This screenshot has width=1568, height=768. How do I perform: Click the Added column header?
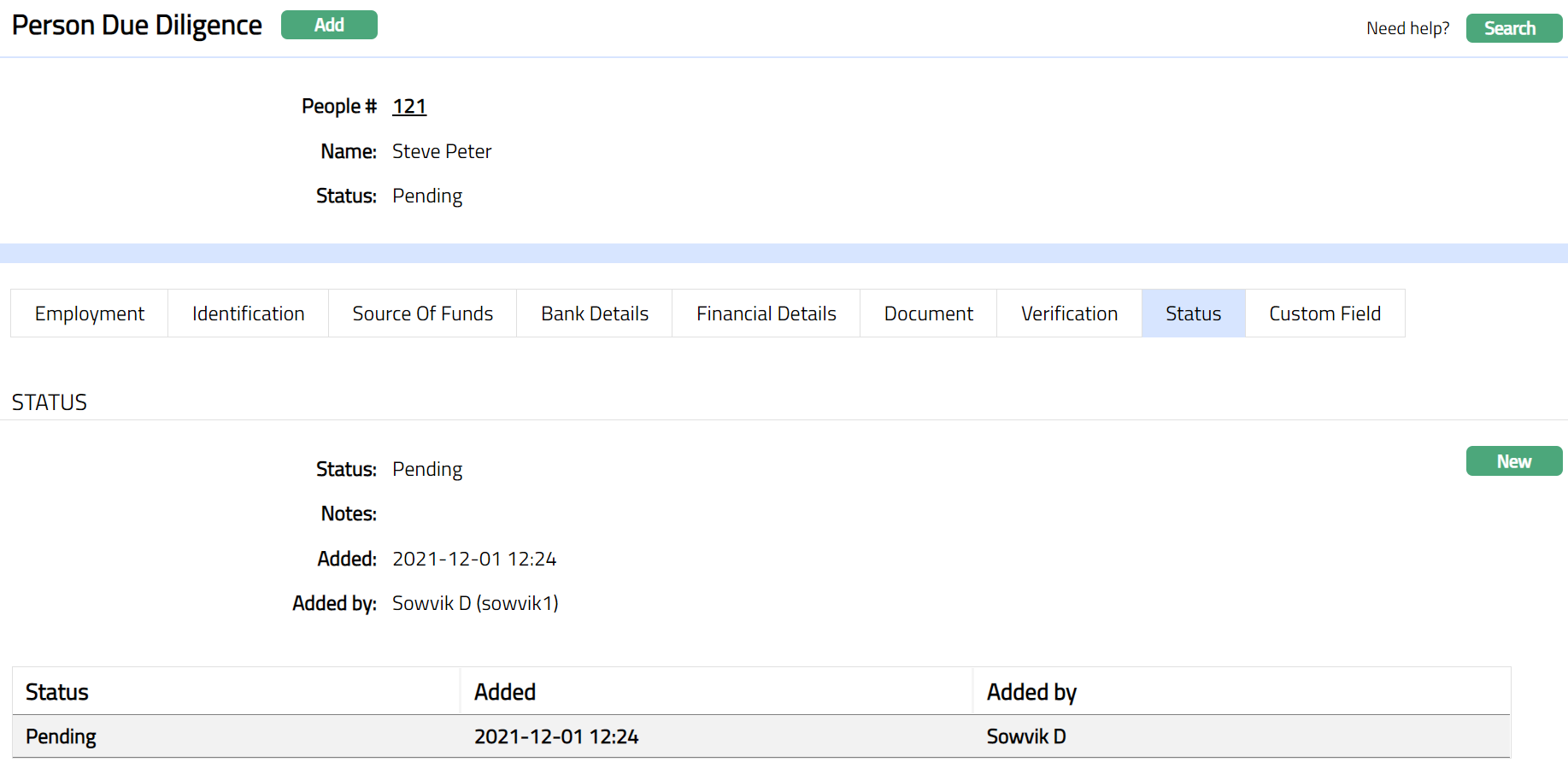(x=505, y=692)
